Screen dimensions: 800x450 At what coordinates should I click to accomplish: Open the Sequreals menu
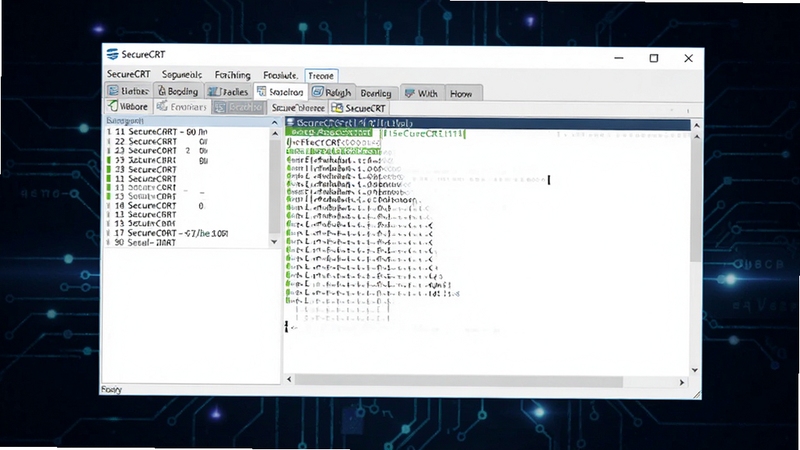point(182,75)
